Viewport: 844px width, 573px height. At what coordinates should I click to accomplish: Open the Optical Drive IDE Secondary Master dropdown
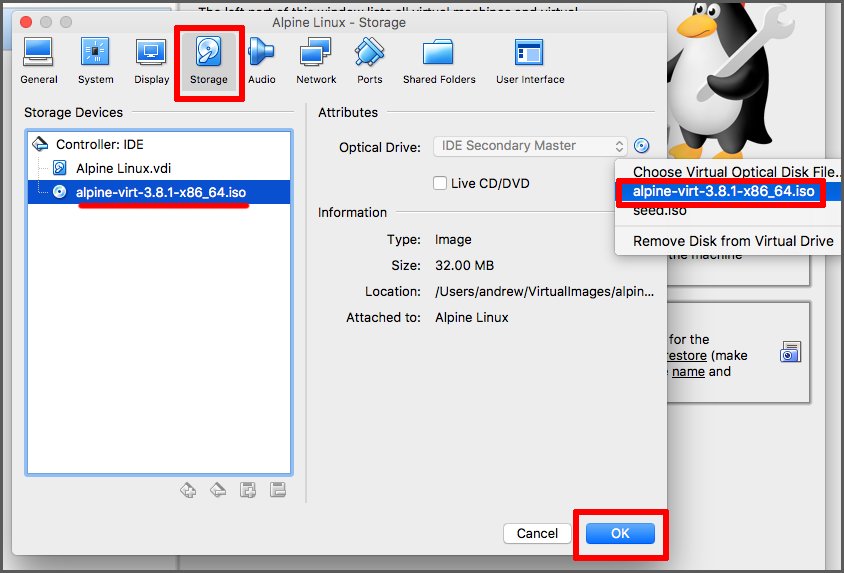[530, 146]
